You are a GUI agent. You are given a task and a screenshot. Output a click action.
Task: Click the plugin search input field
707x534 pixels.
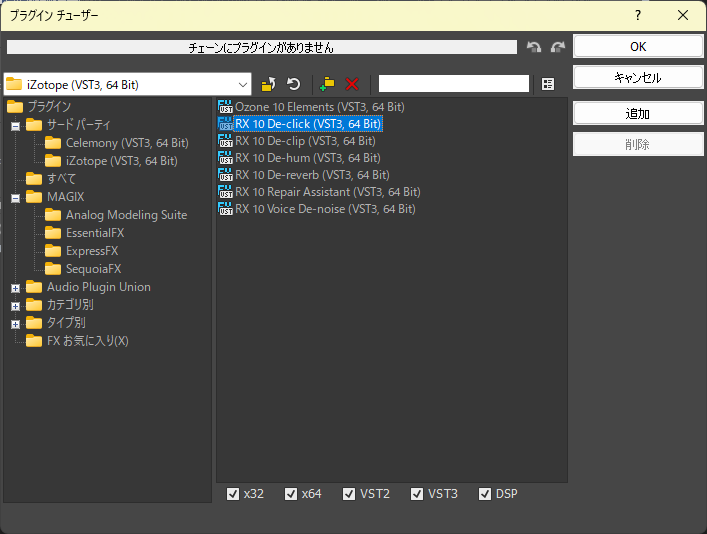point(454,84)
